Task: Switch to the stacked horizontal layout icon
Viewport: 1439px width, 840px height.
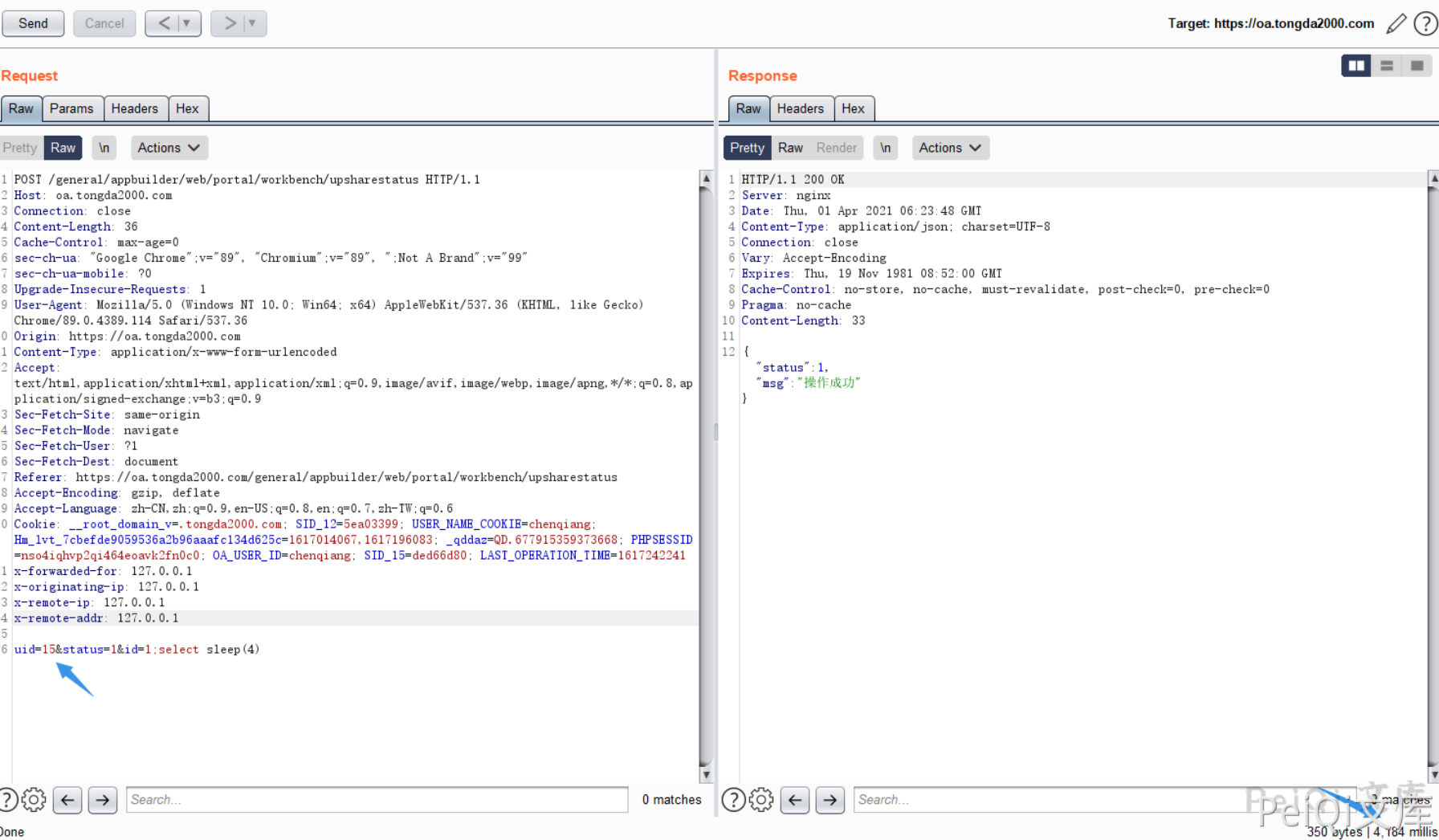Action: coord(1387,66)
